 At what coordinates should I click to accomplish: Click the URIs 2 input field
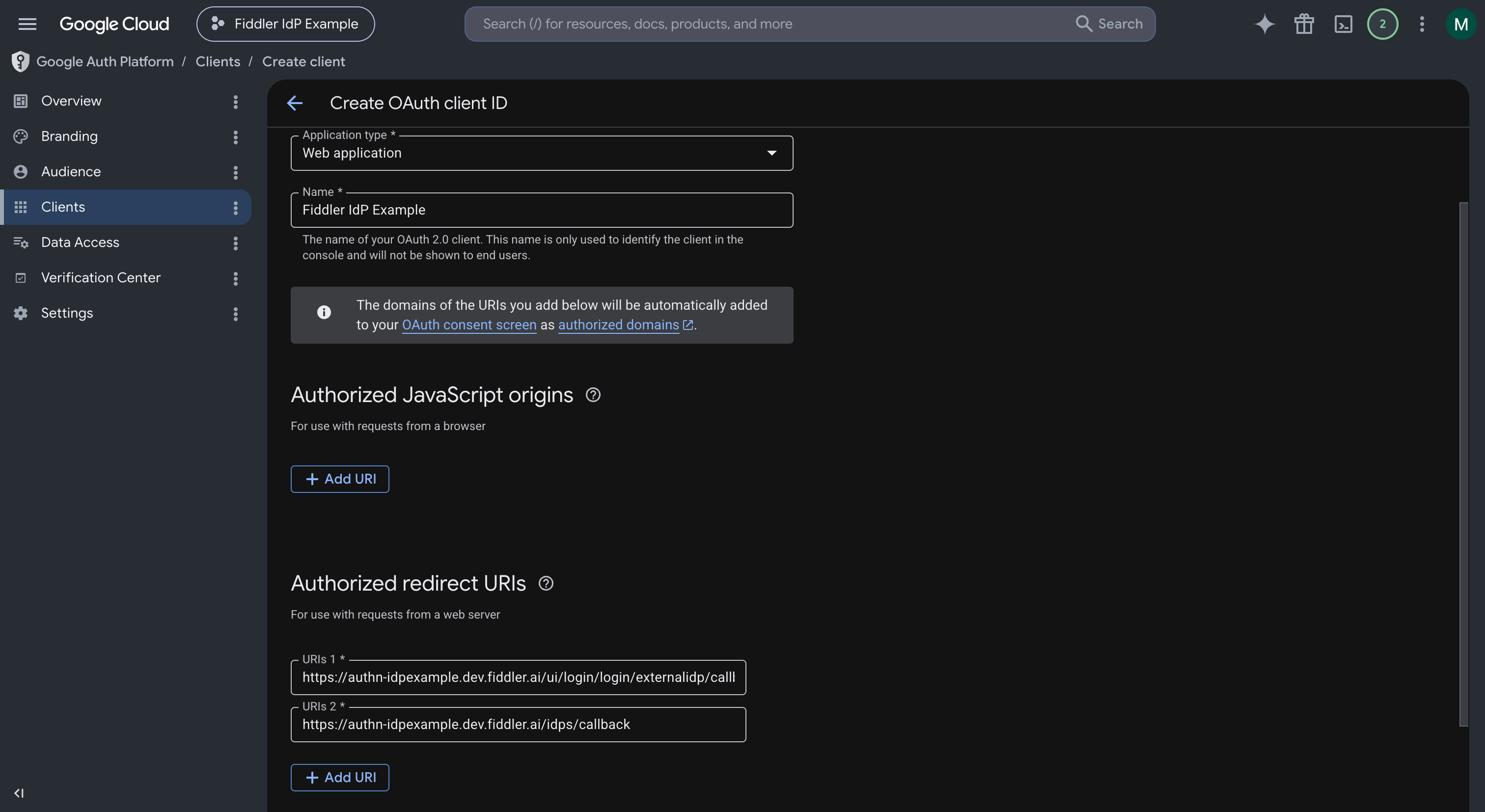(x=518, y=725)
